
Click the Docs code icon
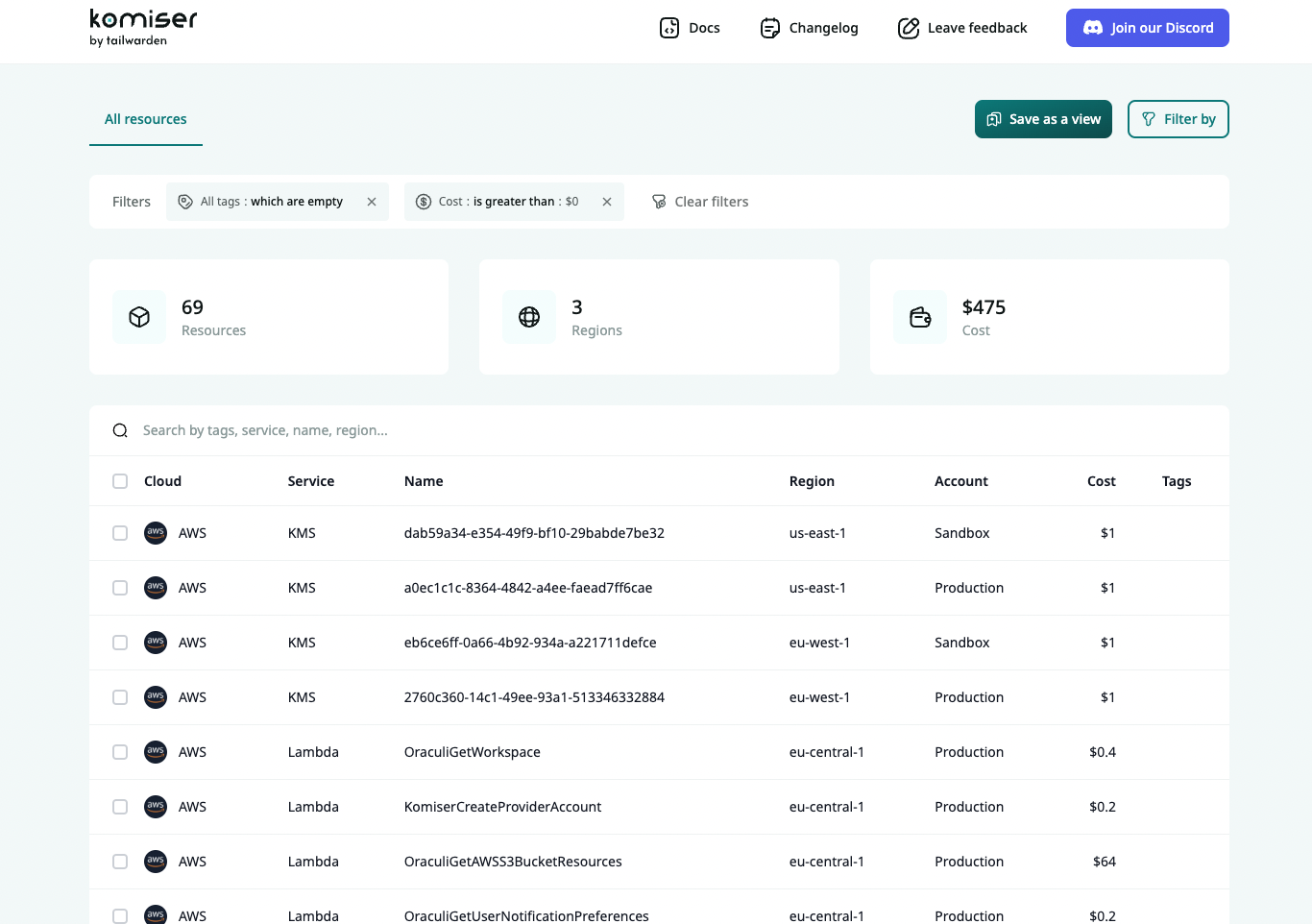pos(669,28)
